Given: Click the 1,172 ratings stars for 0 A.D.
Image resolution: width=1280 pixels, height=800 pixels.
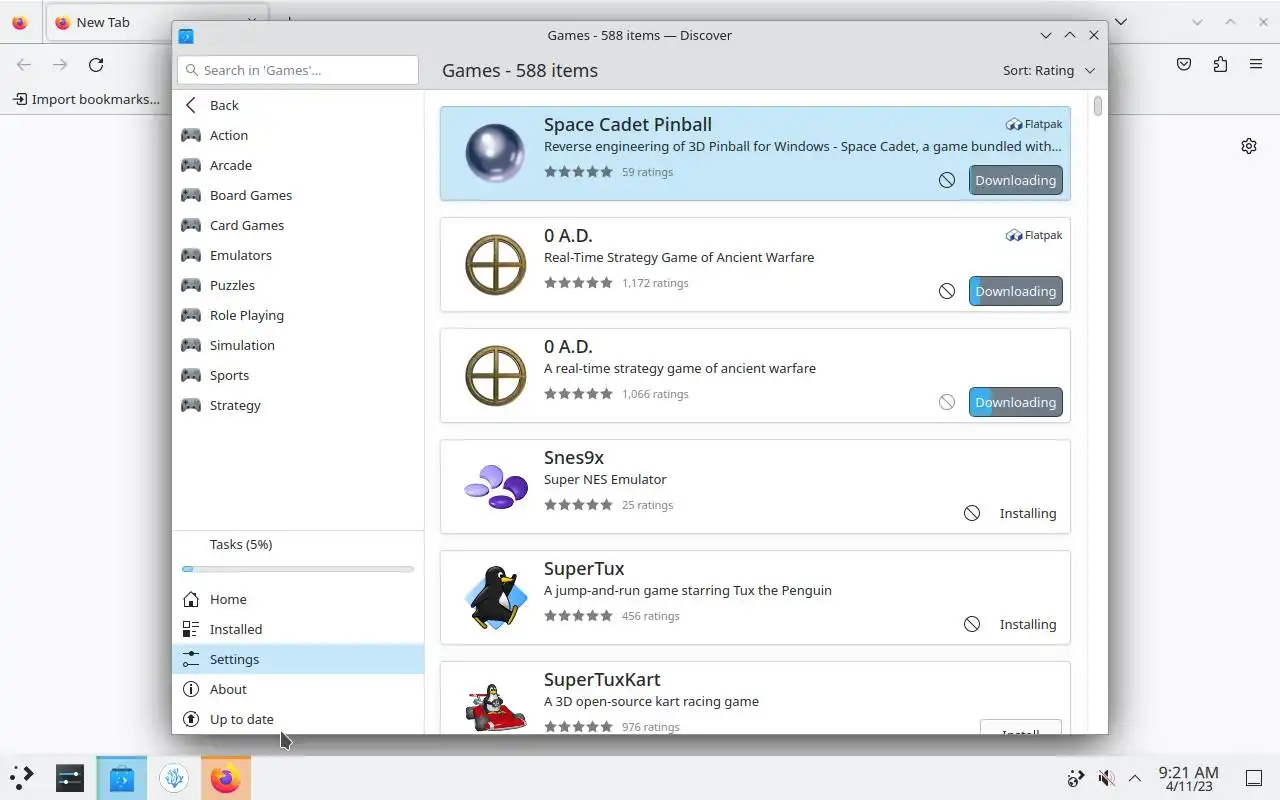Looking at the screenshot, I should [578, 283].
